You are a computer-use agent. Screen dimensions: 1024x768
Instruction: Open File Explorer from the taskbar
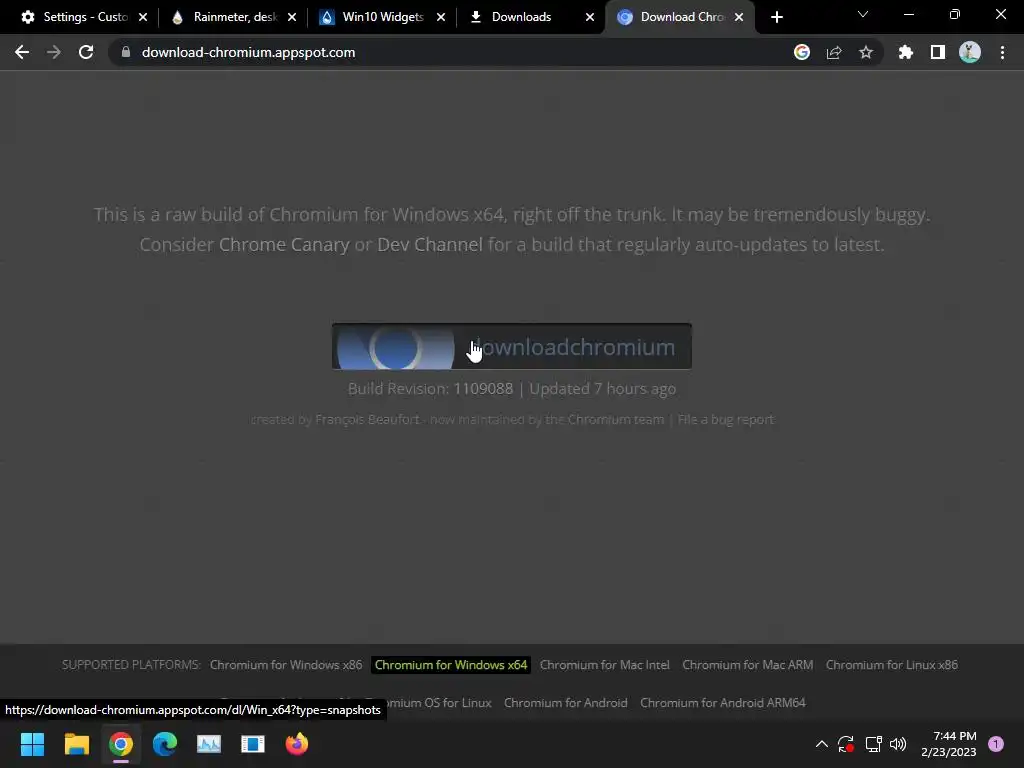(76, 744)
